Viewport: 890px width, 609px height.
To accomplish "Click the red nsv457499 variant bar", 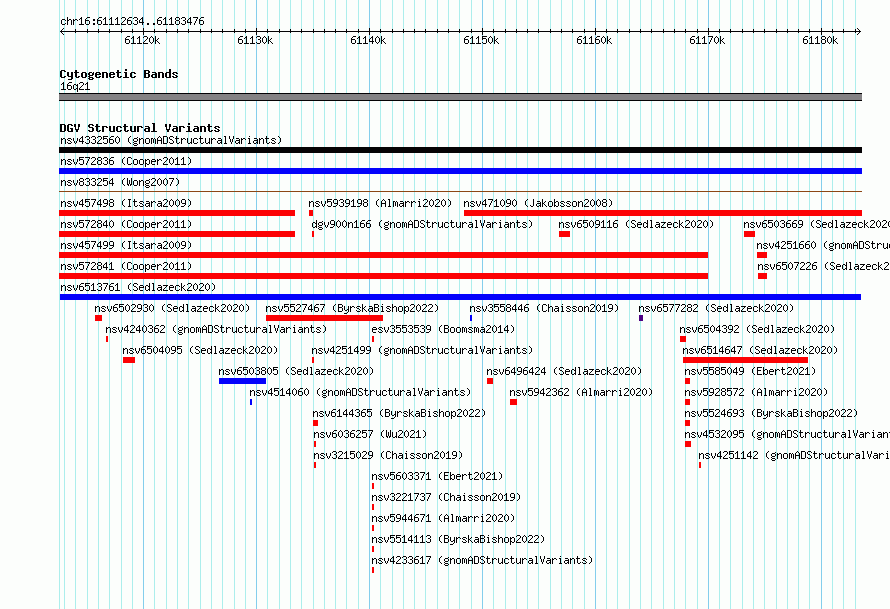I will (384, 255).
